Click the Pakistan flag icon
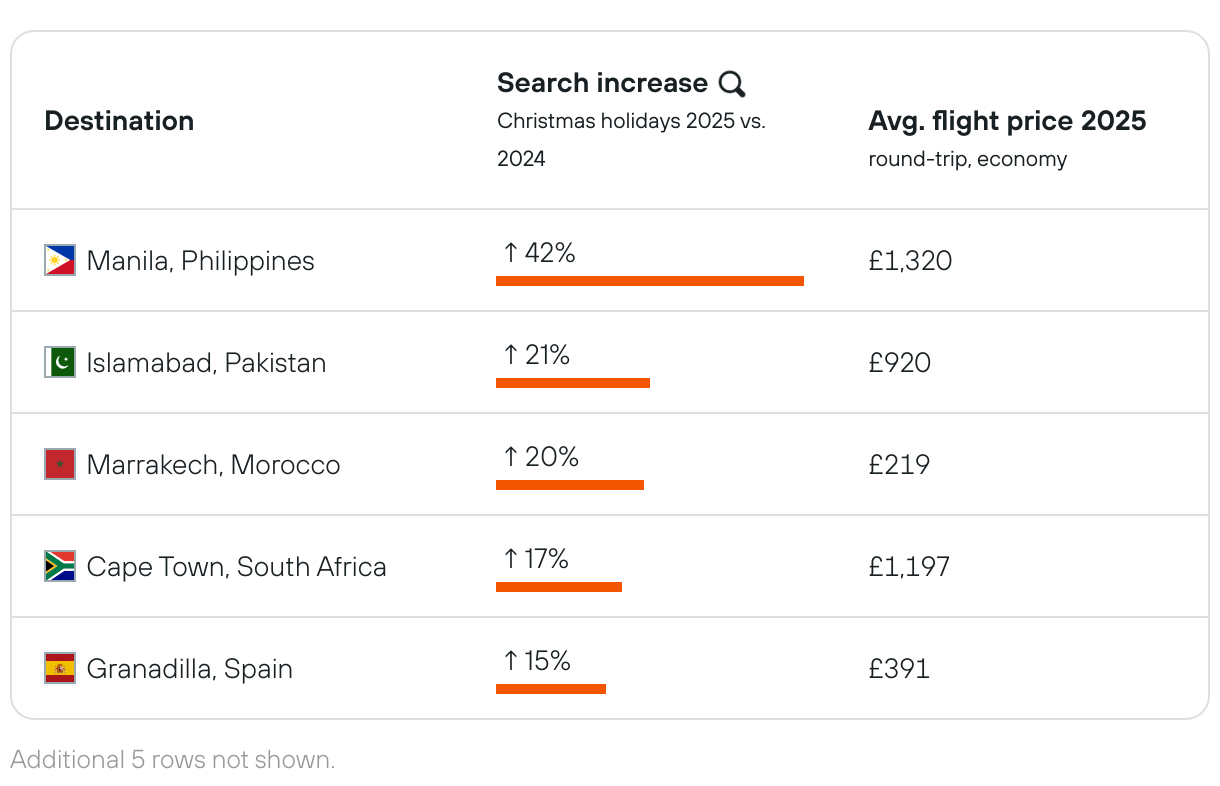The height and width of the screenshot is (786, 1220). coord(60,362)
